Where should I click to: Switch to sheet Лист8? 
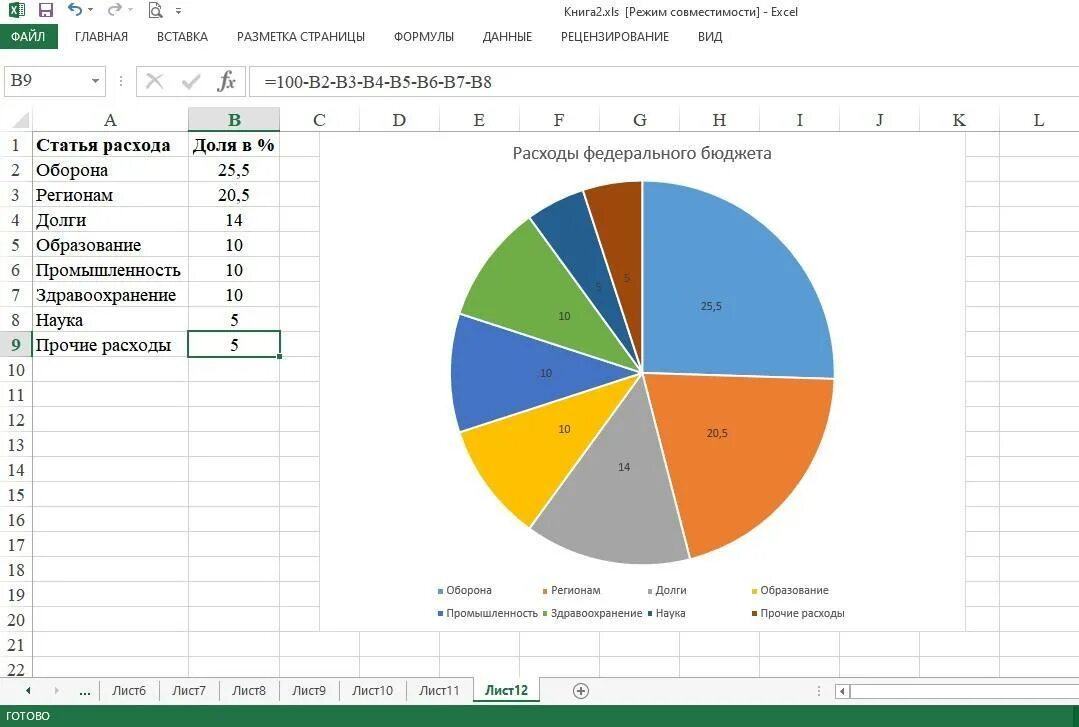[x=248, y=691]
